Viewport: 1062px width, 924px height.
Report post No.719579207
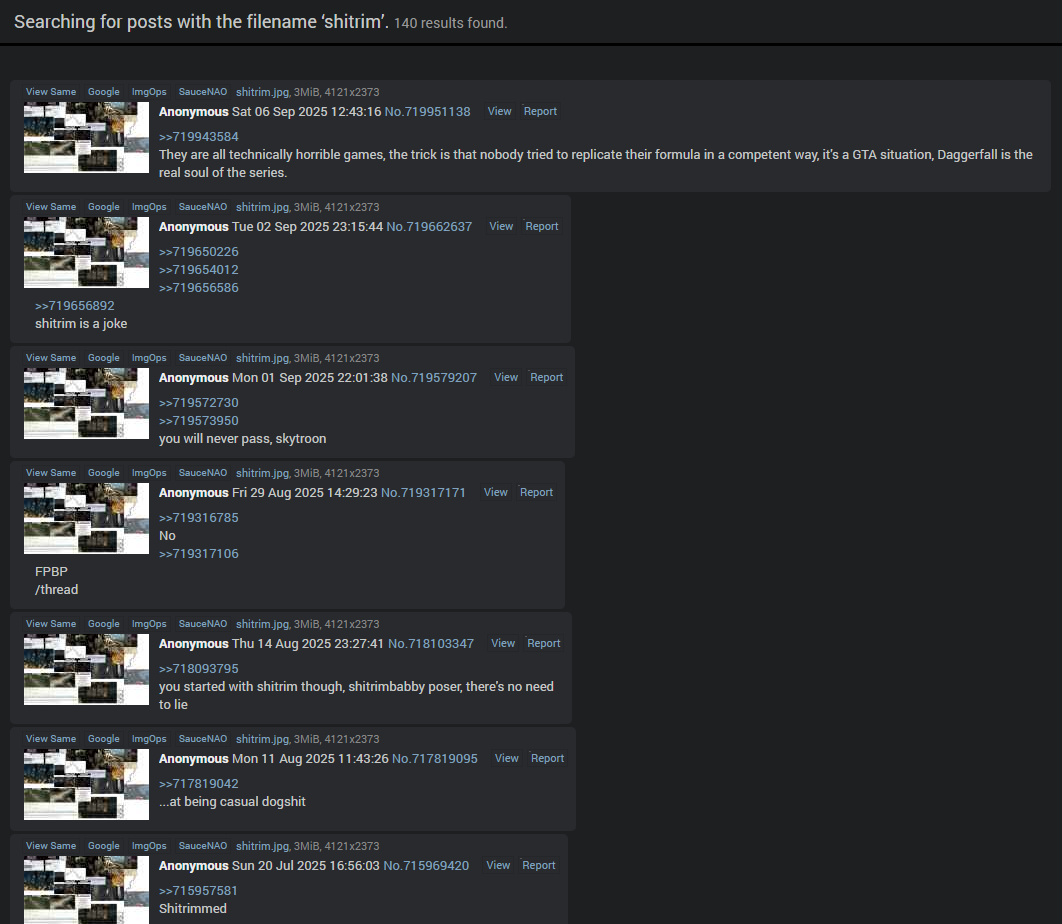pyautogui.click(x=547, y=378)
